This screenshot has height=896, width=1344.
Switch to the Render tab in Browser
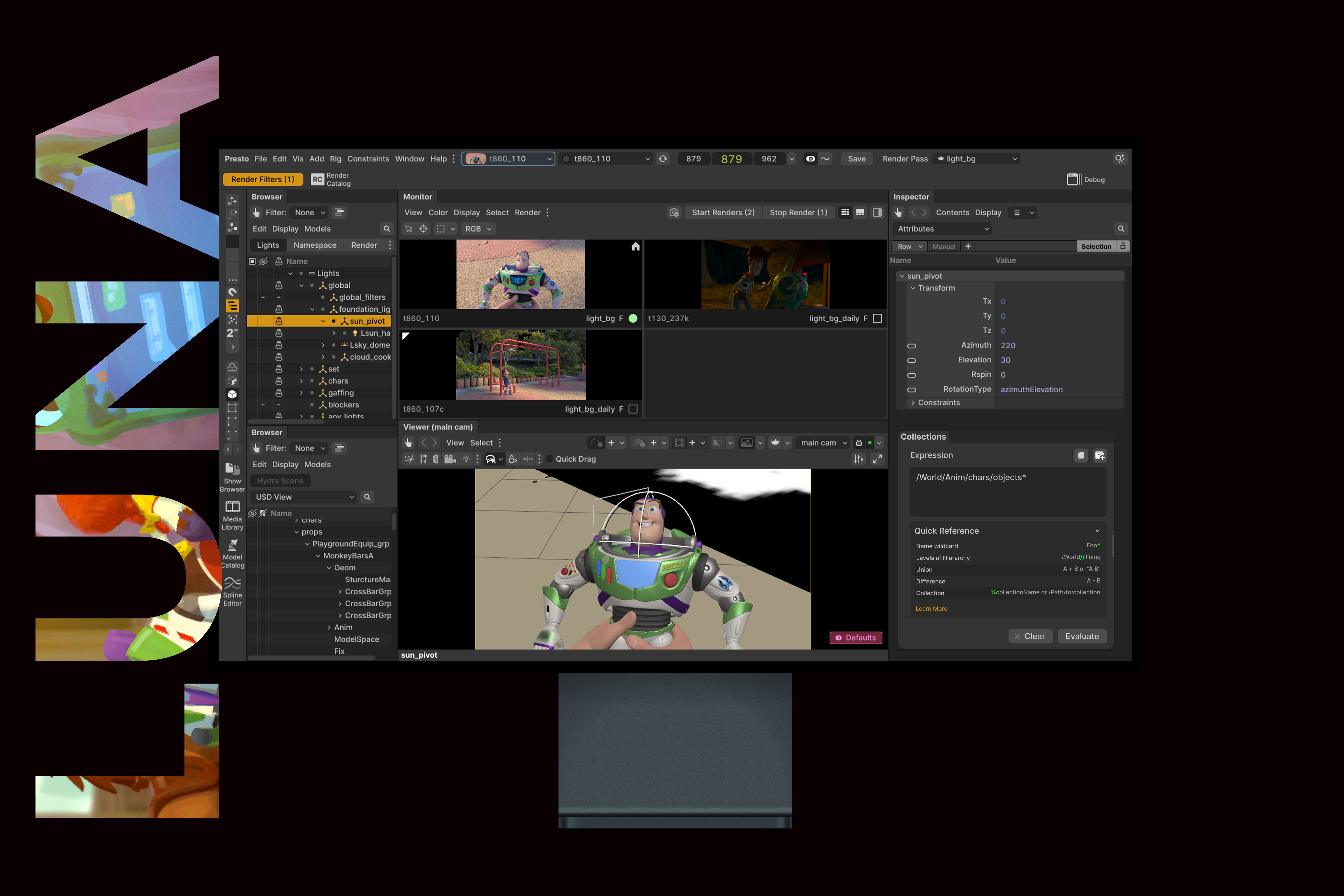pyautogui.click(x=364, y=245)
